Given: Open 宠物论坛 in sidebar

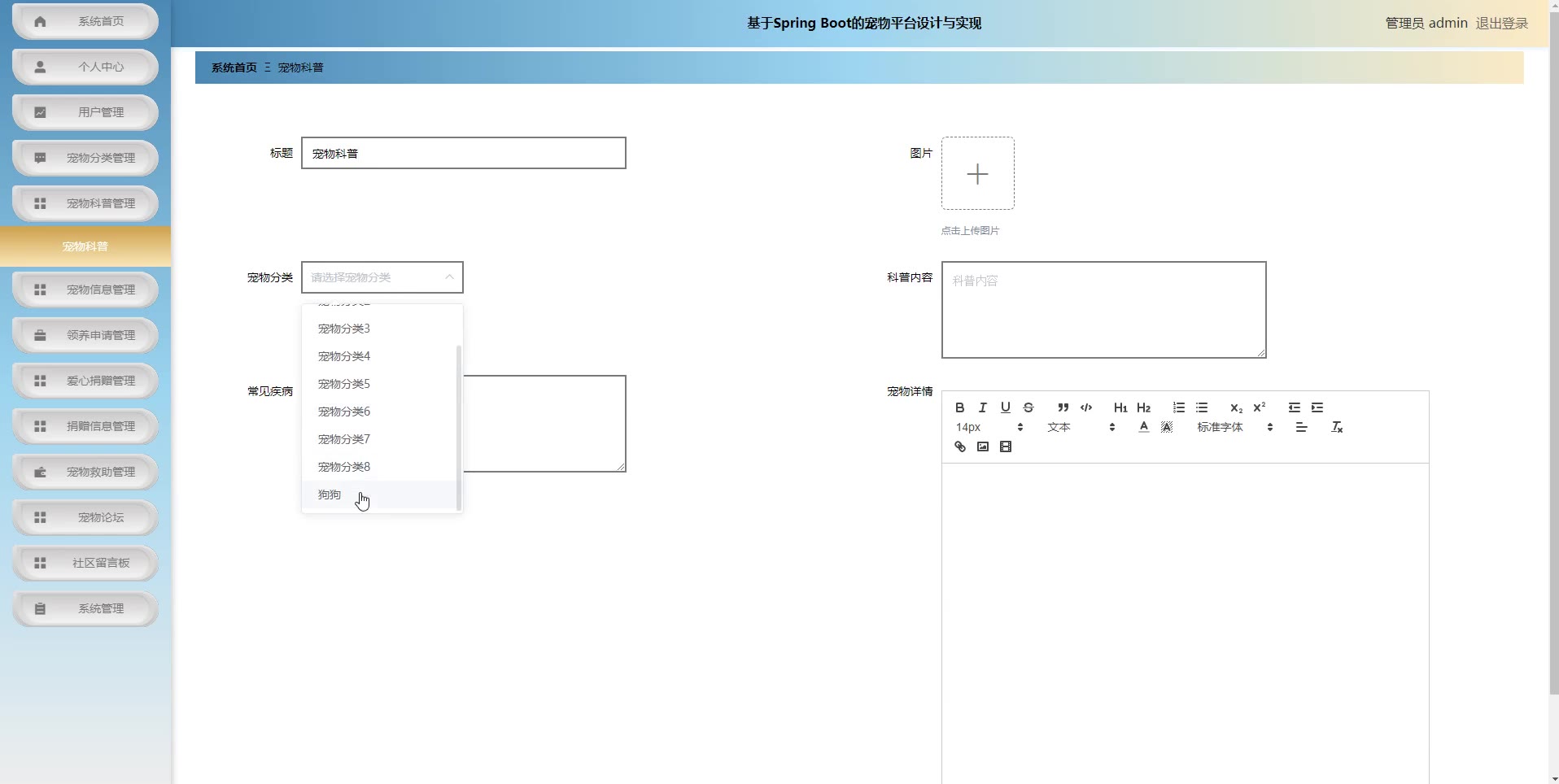Looking at the screenshot, I should coord(85,517).
